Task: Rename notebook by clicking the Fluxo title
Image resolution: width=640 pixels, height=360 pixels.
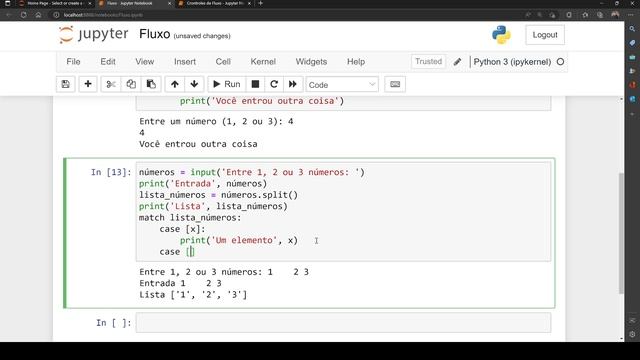Action: click(x=154, y=34)
